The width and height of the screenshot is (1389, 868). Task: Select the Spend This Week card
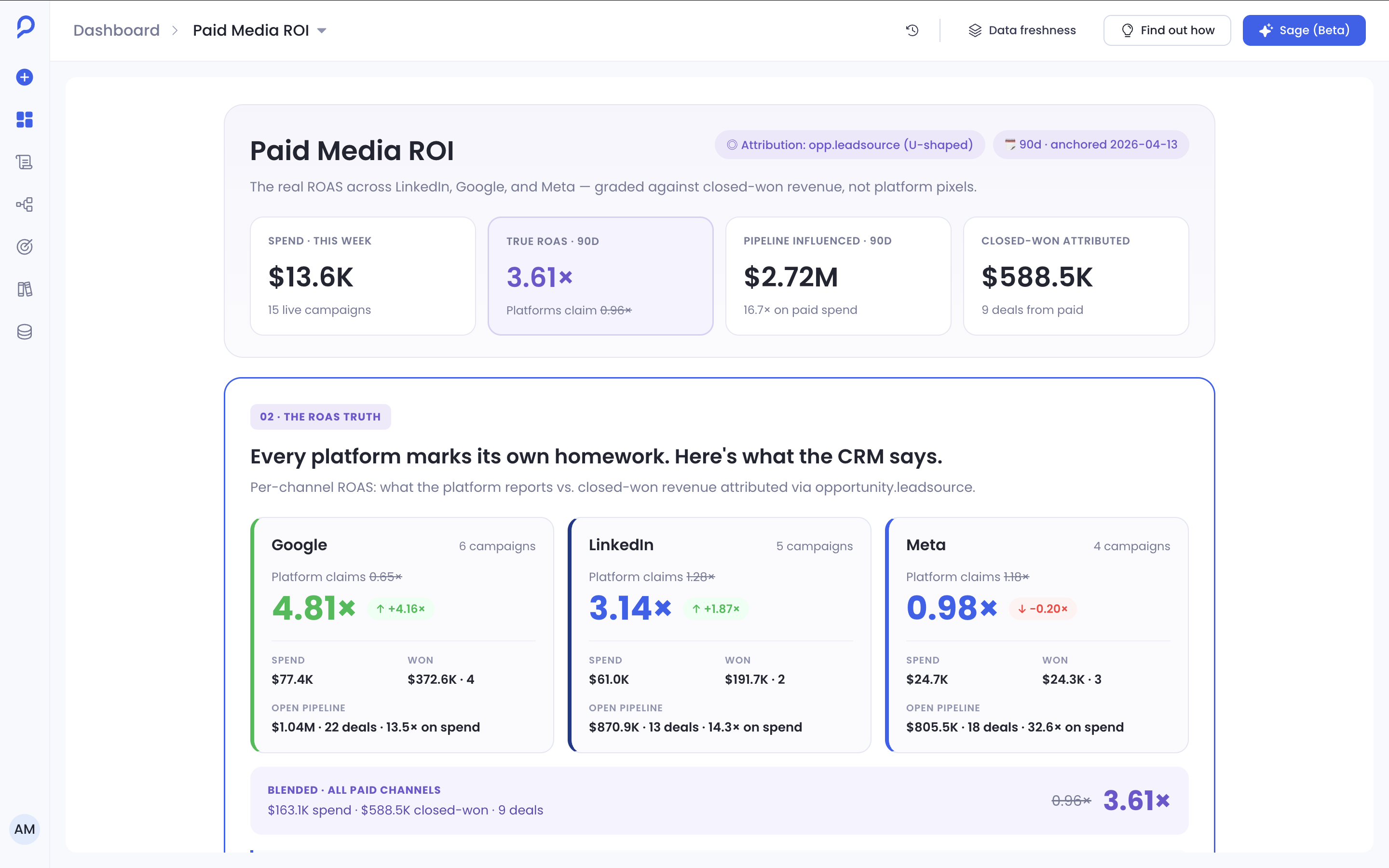[x=363, y=276]
